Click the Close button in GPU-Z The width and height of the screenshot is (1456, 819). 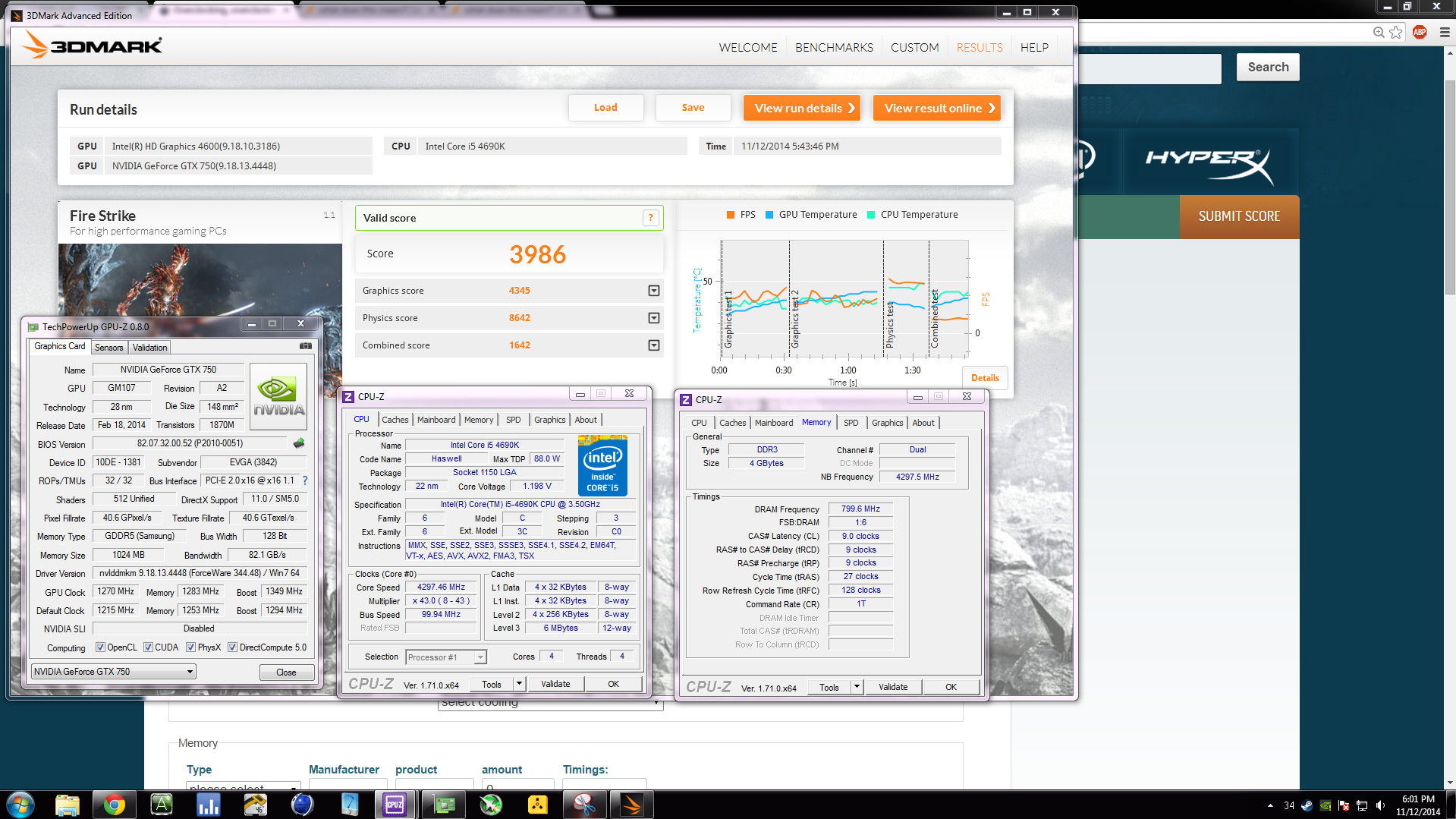click(x=286, y=672)
